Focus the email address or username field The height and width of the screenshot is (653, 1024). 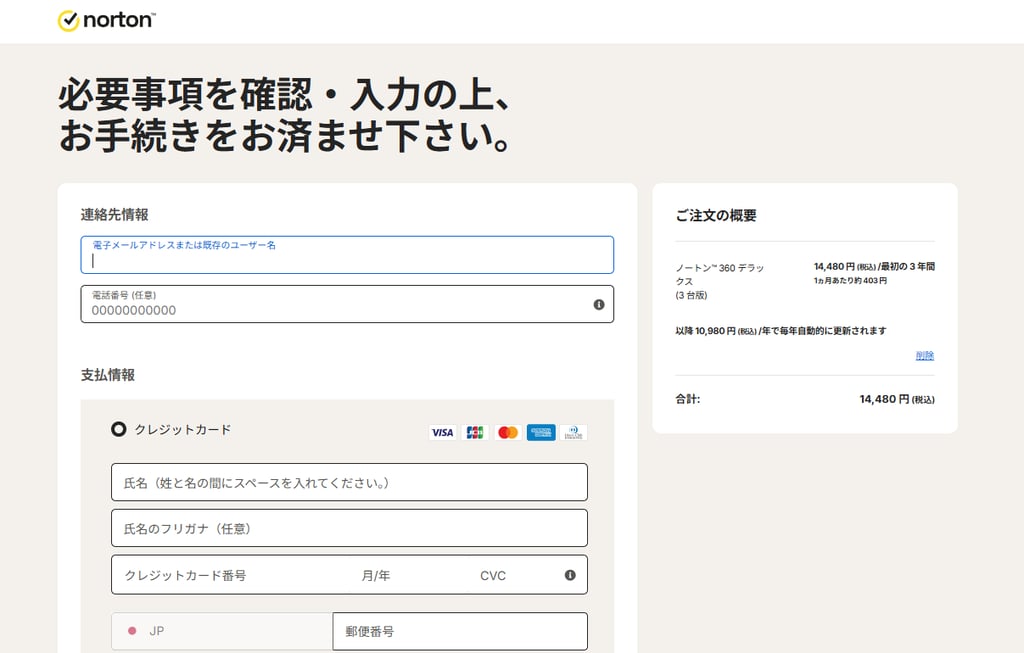coord(347,255)
